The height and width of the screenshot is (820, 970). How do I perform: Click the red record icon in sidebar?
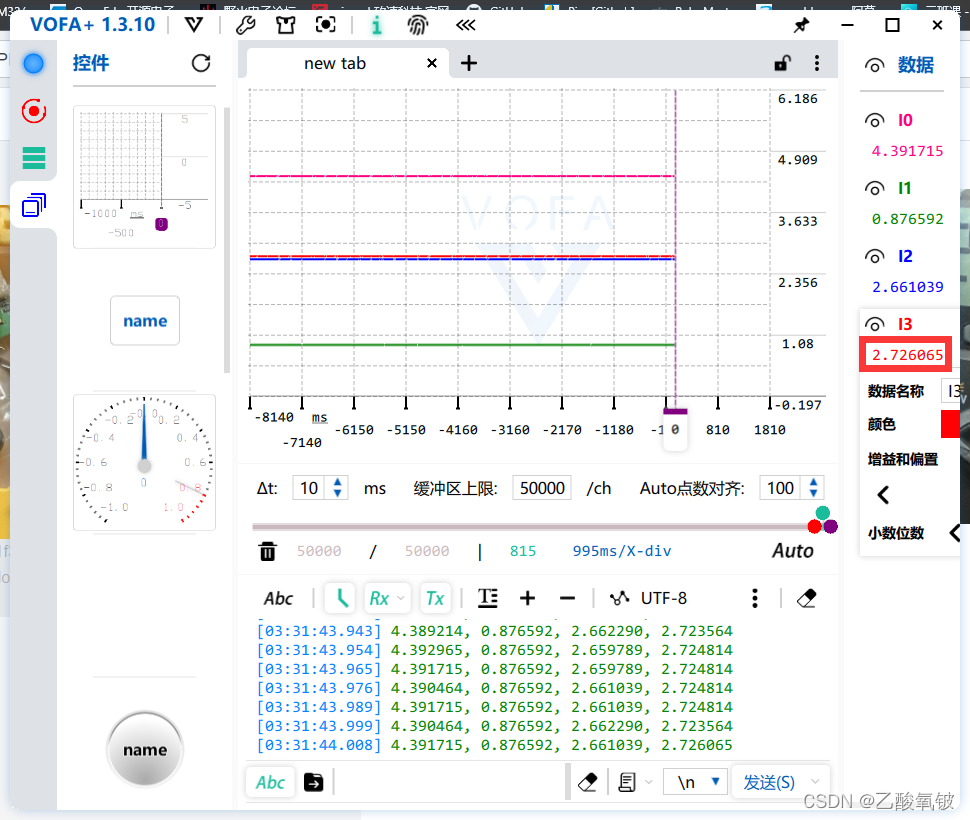pos(33,111)
